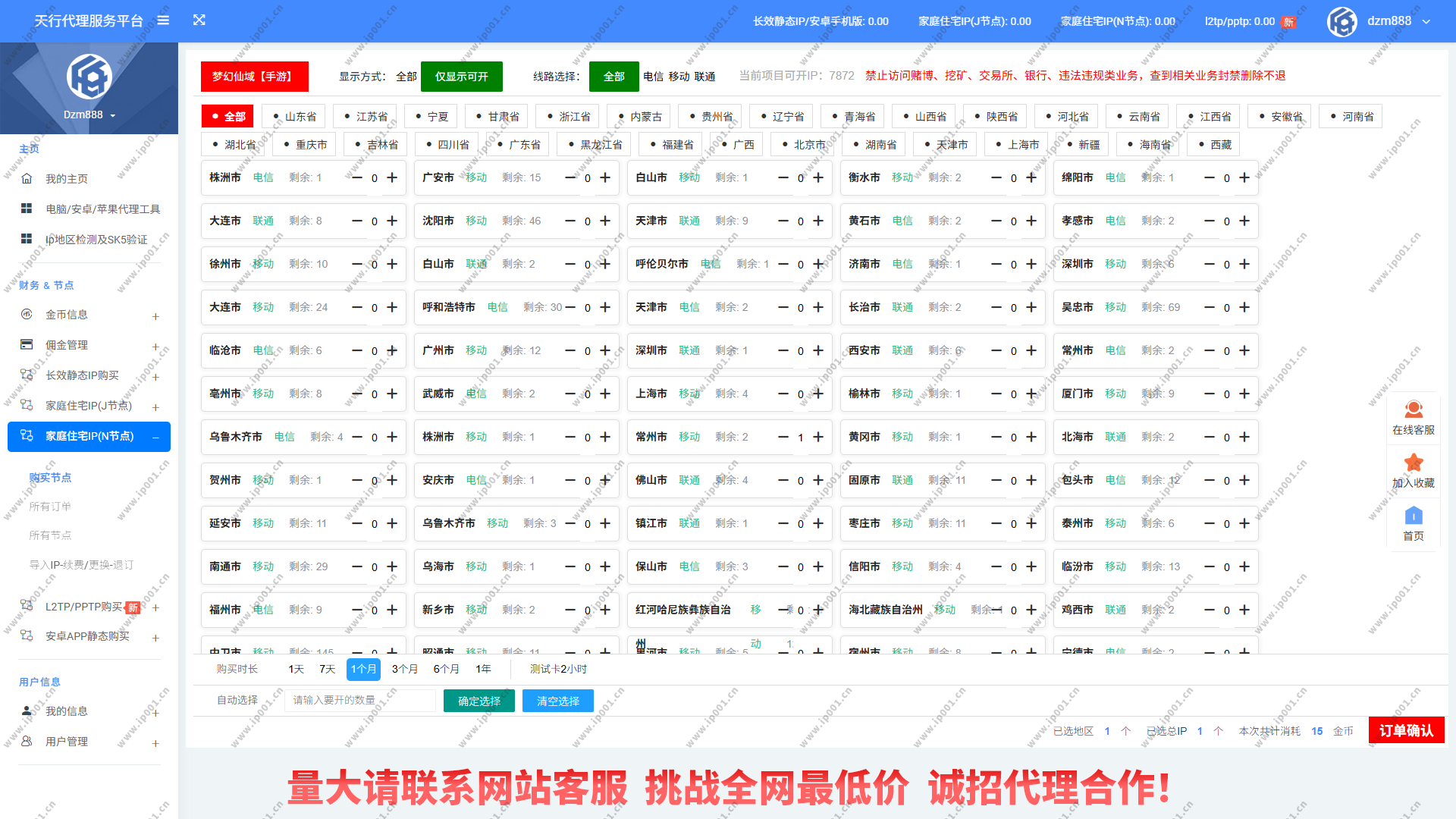Open the sidebar hamburger menu icon
Viewport: 1456px width, 819px height.
click(x=163, y=20)
